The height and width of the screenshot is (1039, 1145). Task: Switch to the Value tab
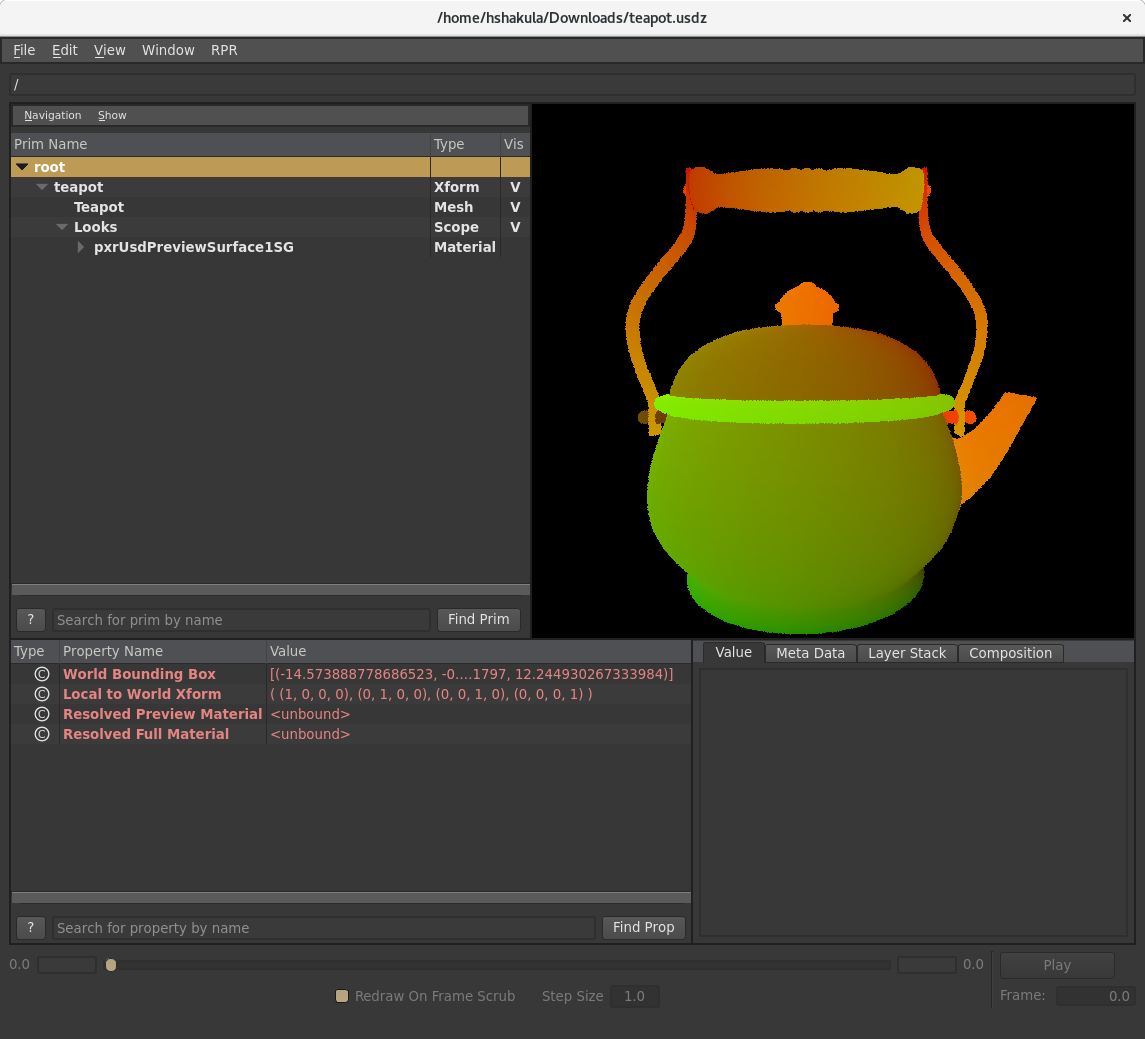pyautogui.click(x=733, y=652)
